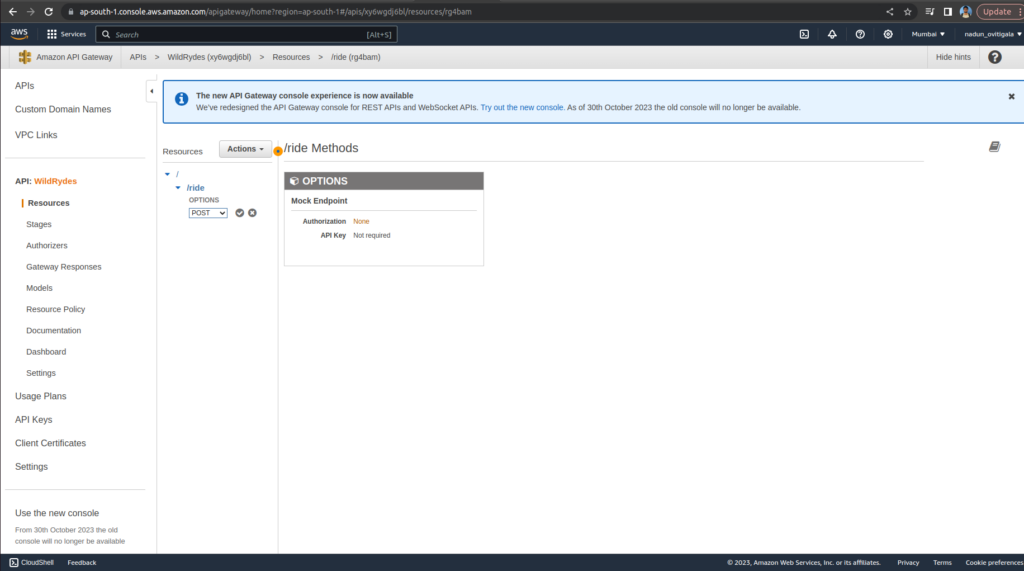This screenshot has width=1024, height=571.
Task: Click the WildRydes API name link
Action: 55,181
